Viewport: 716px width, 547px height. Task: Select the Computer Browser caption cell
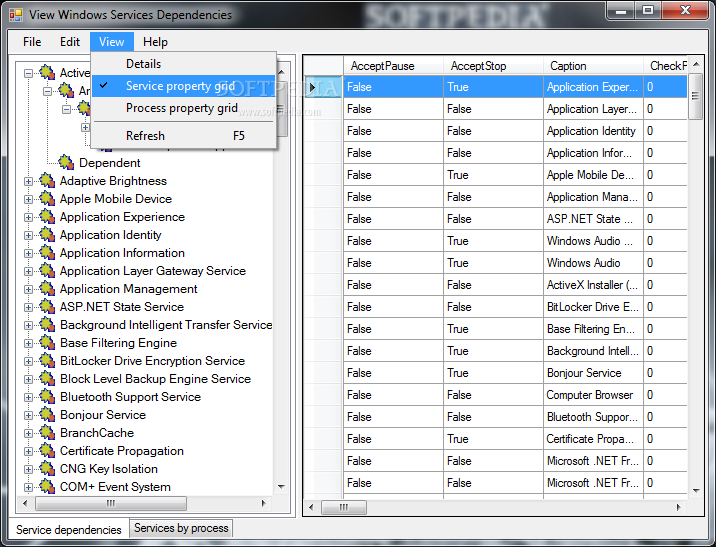coord(593,395)
